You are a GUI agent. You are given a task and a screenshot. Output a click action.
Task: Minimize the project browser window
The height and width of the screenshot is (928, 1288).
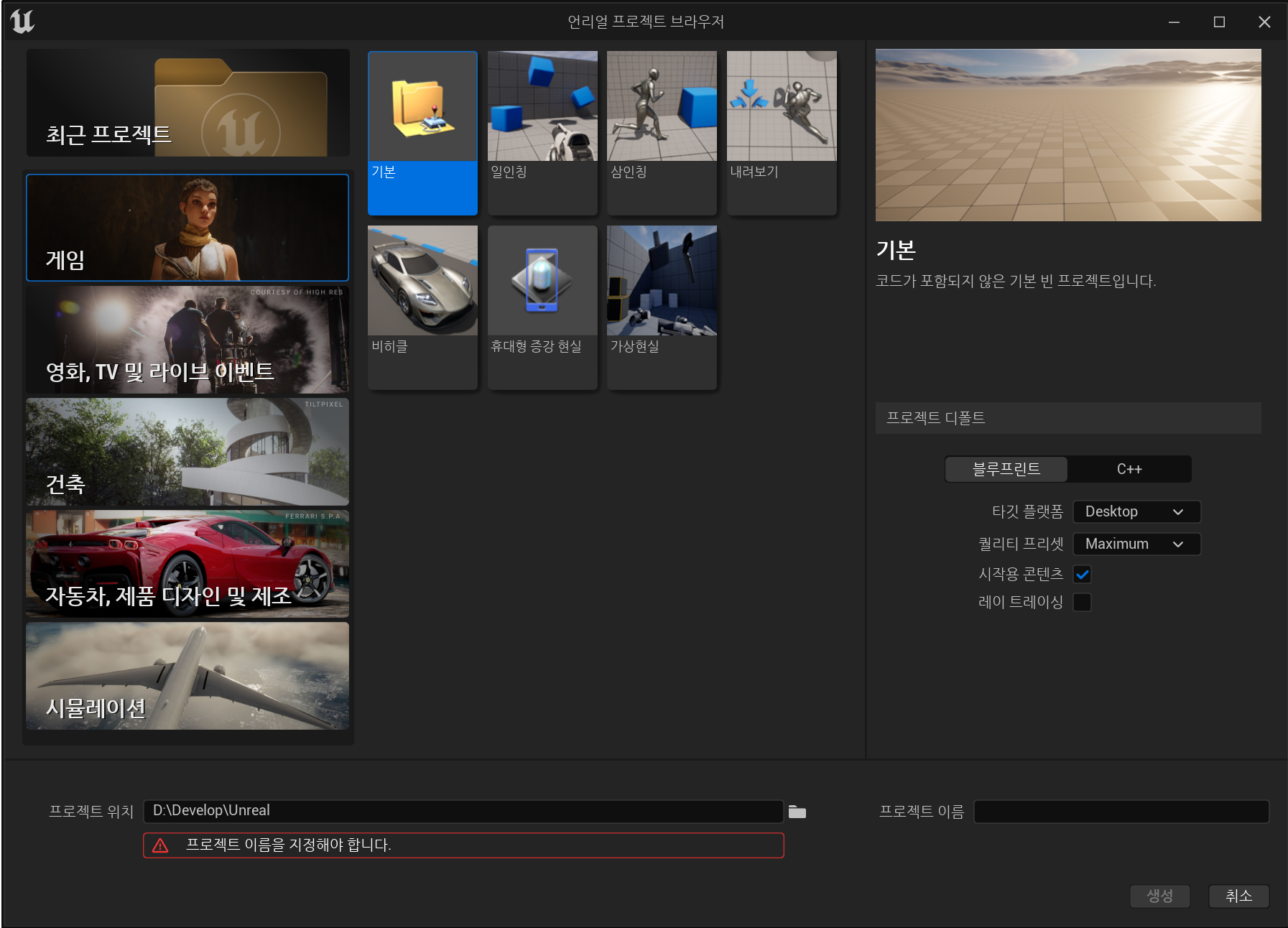[1174, 22]
